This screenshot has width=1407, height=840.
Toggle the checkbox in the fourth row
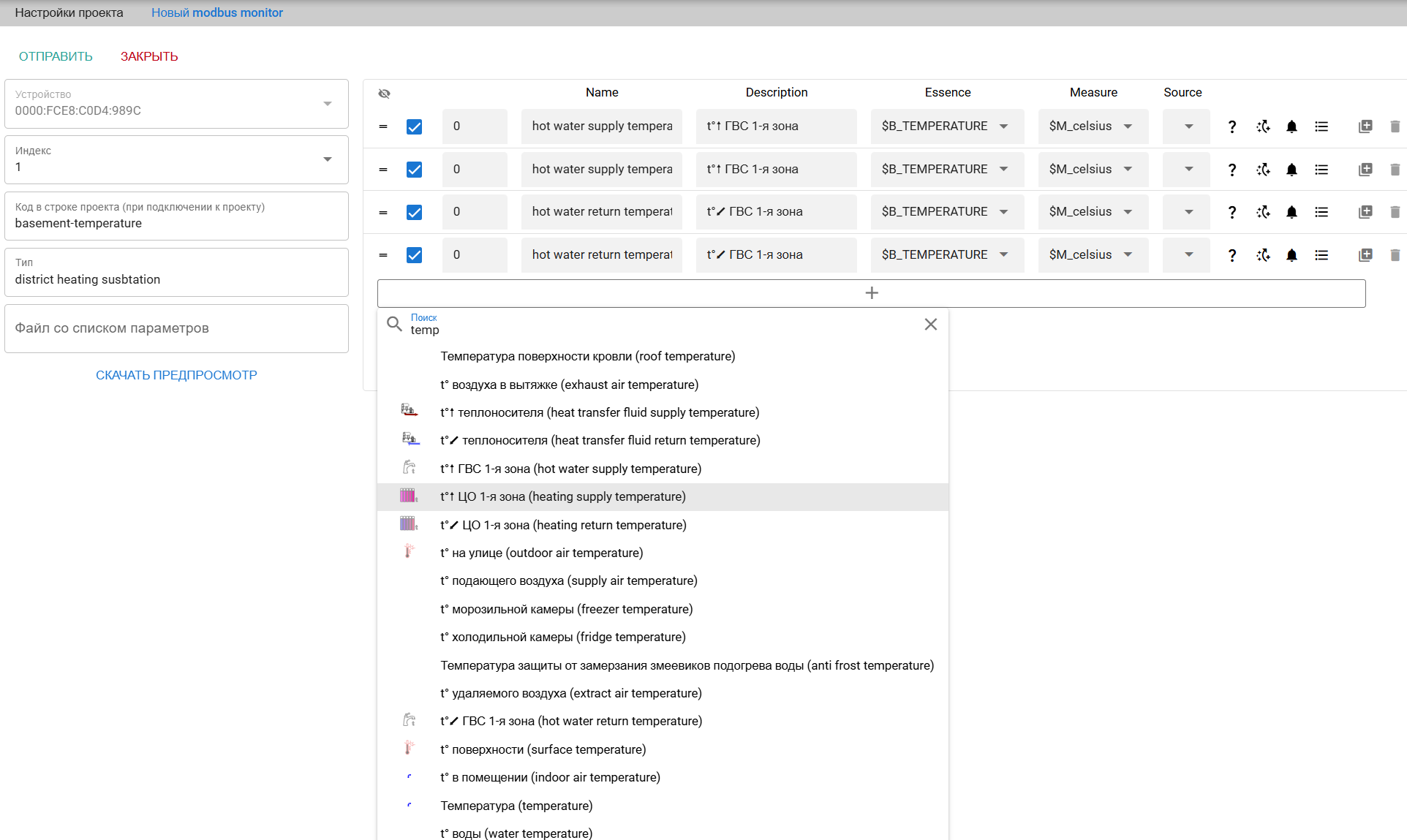coord(414,255)
